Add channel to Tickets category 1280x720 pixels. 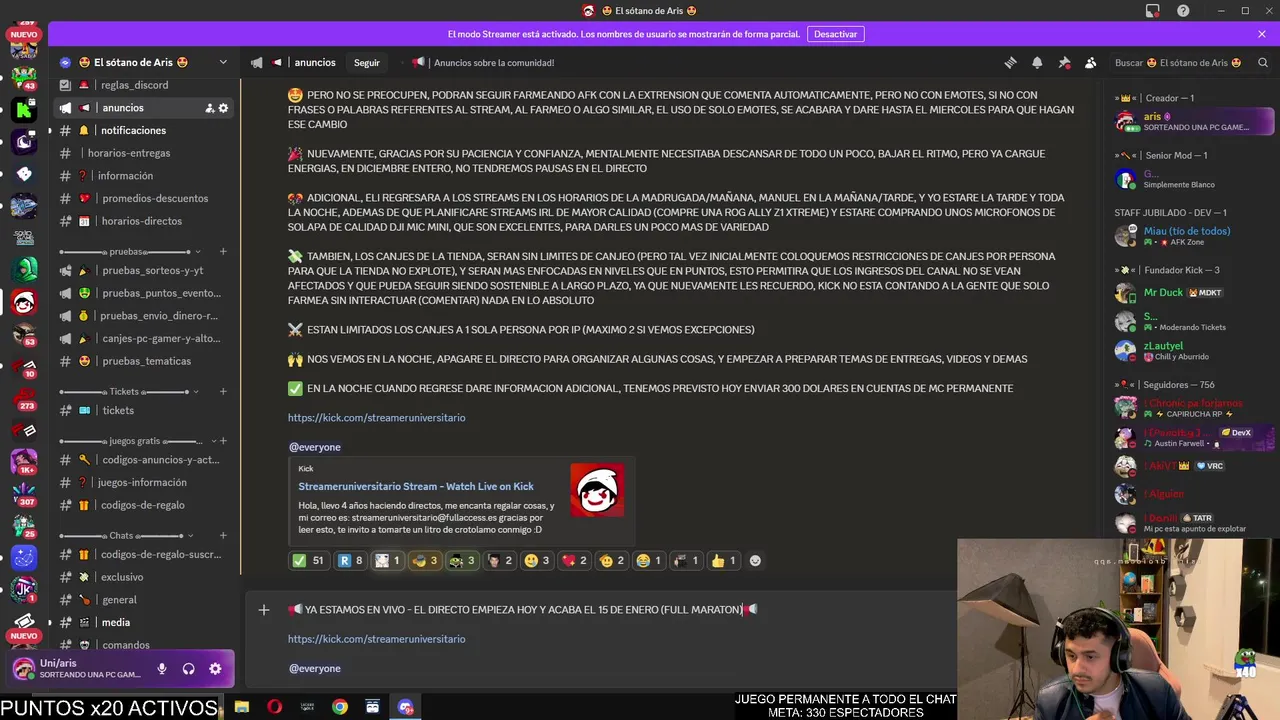pos(223,391)
